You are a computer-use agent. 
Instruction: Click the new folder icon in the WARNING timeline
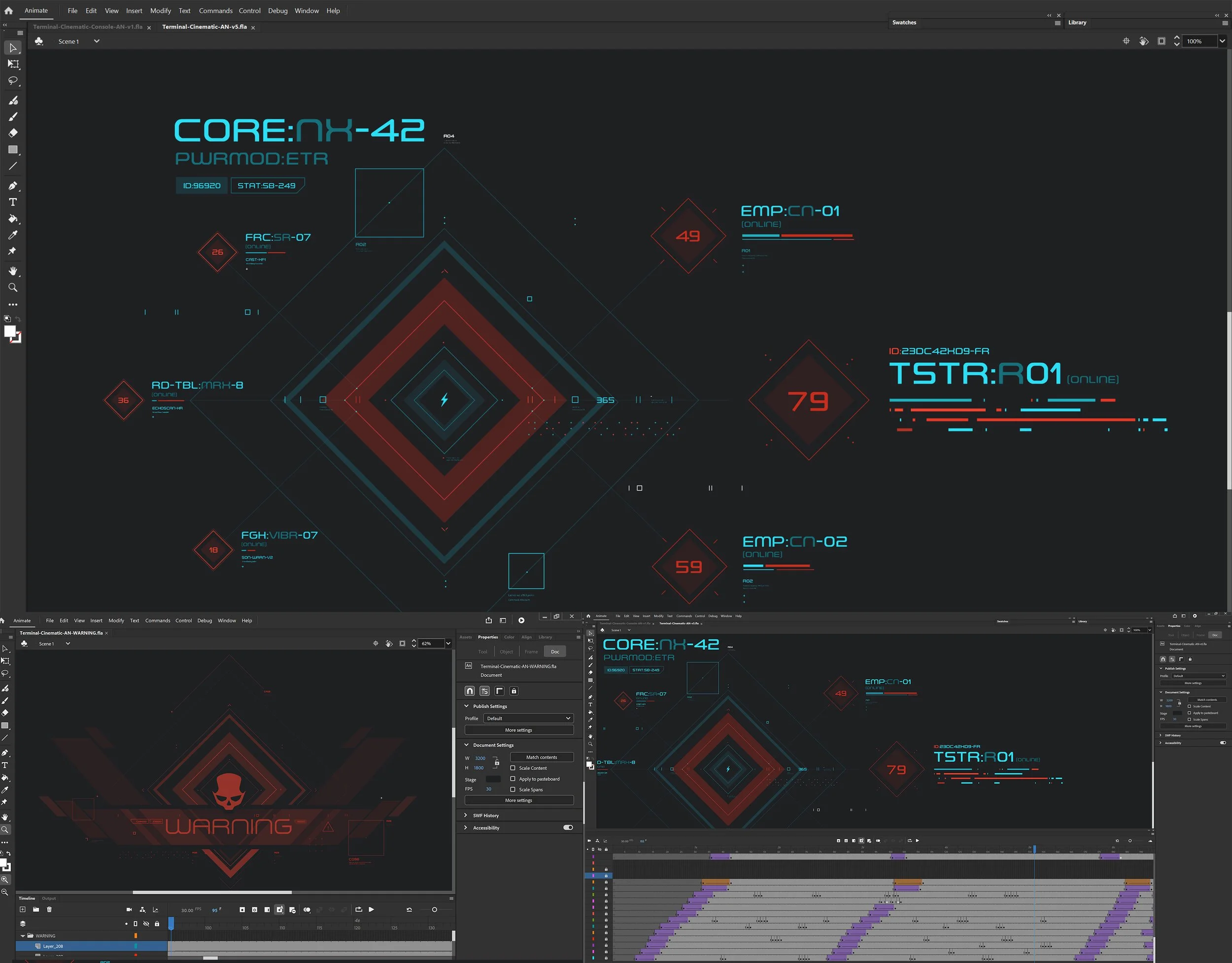click(35, 909)
